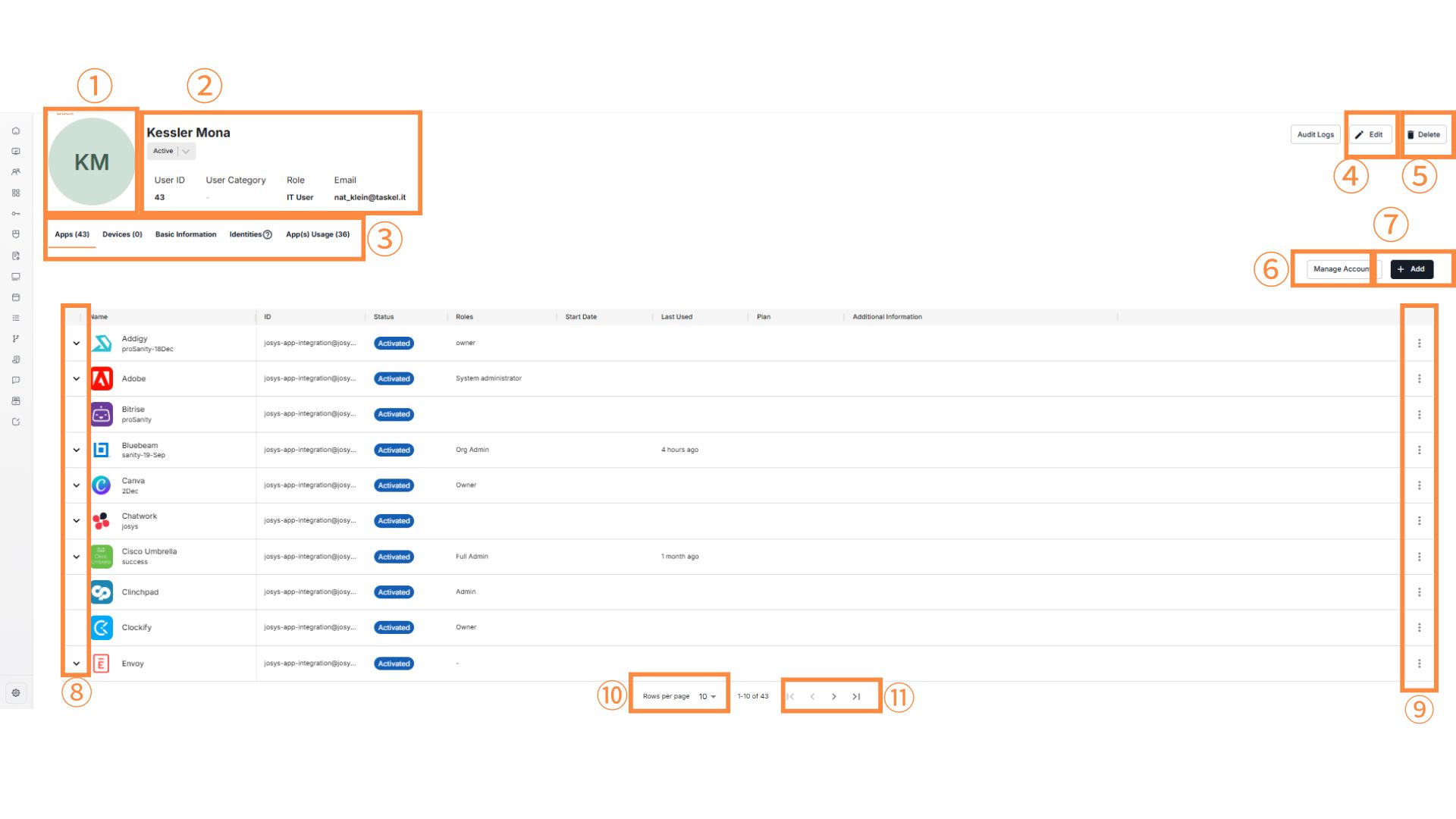1456x819 pixels.
Task: Click help icon beside Identities tab
Action: pos(267,235)
